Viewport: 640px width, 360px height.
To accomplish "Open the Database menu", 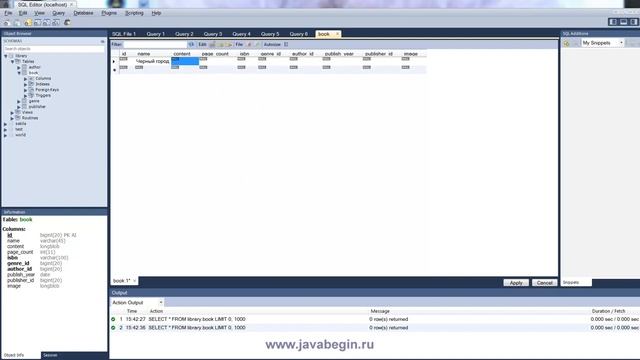I will coord(83,13).
